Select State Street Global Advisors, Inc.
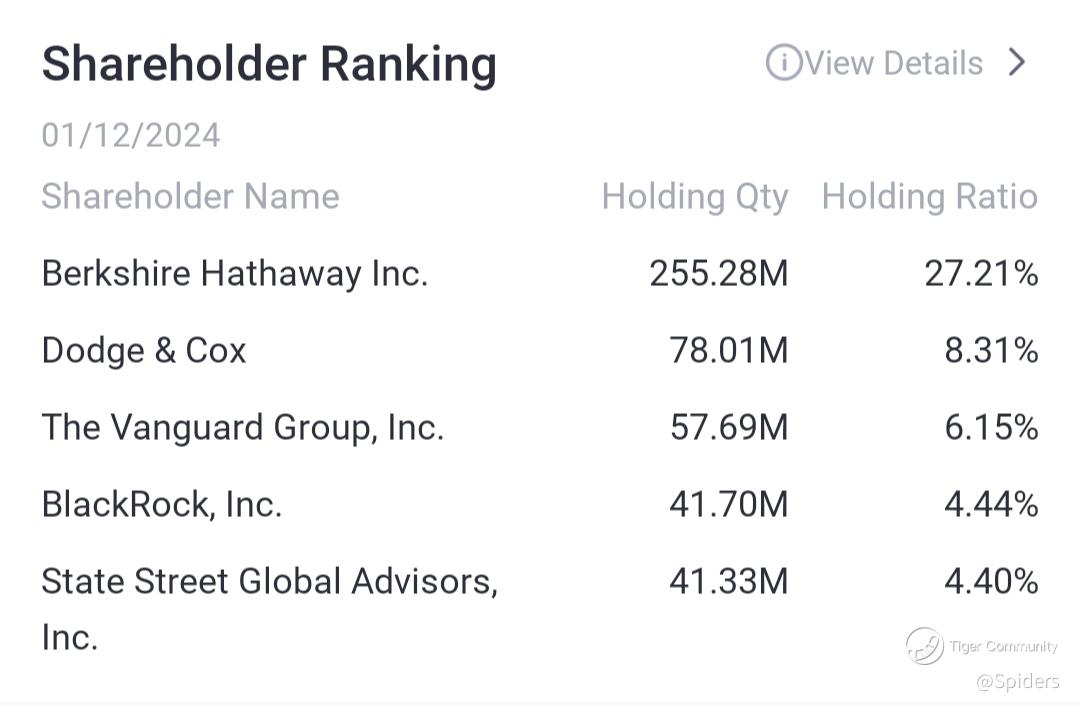Screen dimensions: 1080x706 tap(269, 609)
